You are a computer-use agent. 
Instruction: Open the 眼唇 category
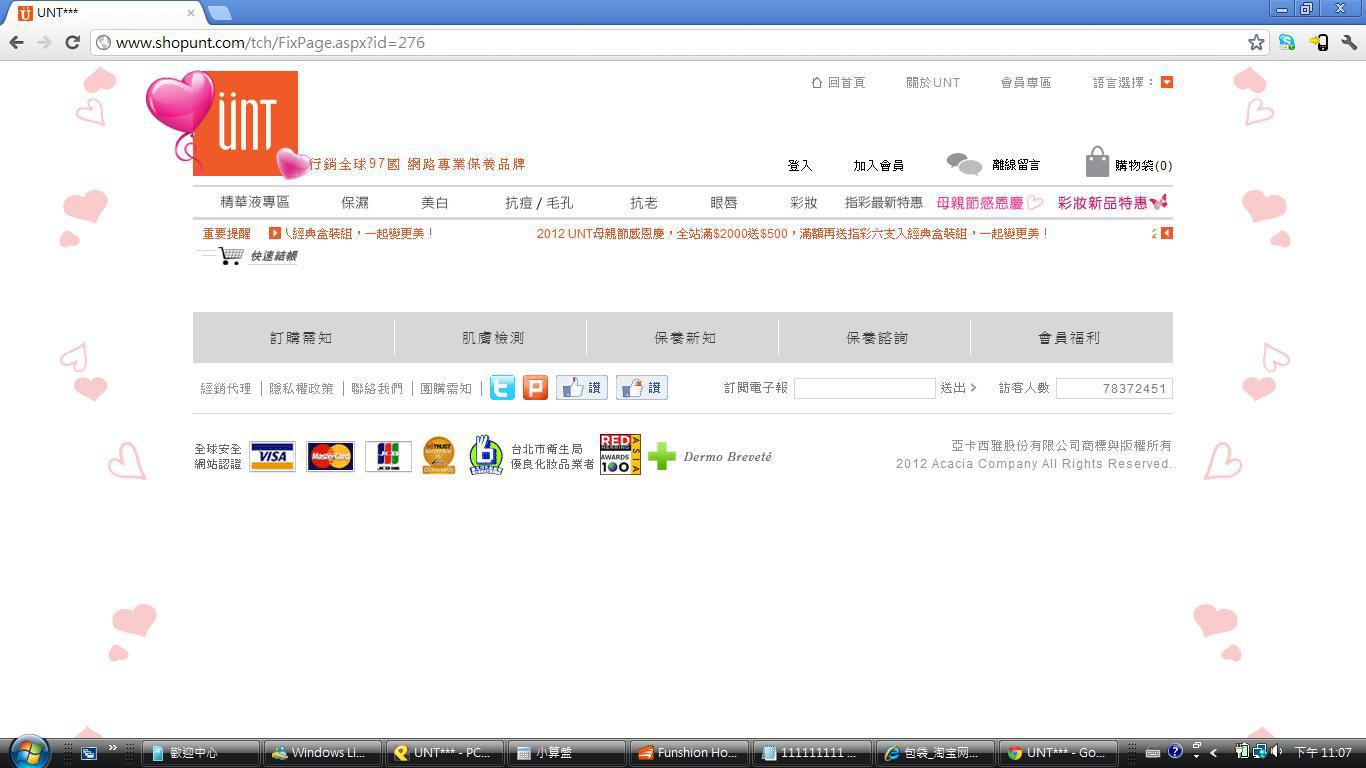[724, 202]
